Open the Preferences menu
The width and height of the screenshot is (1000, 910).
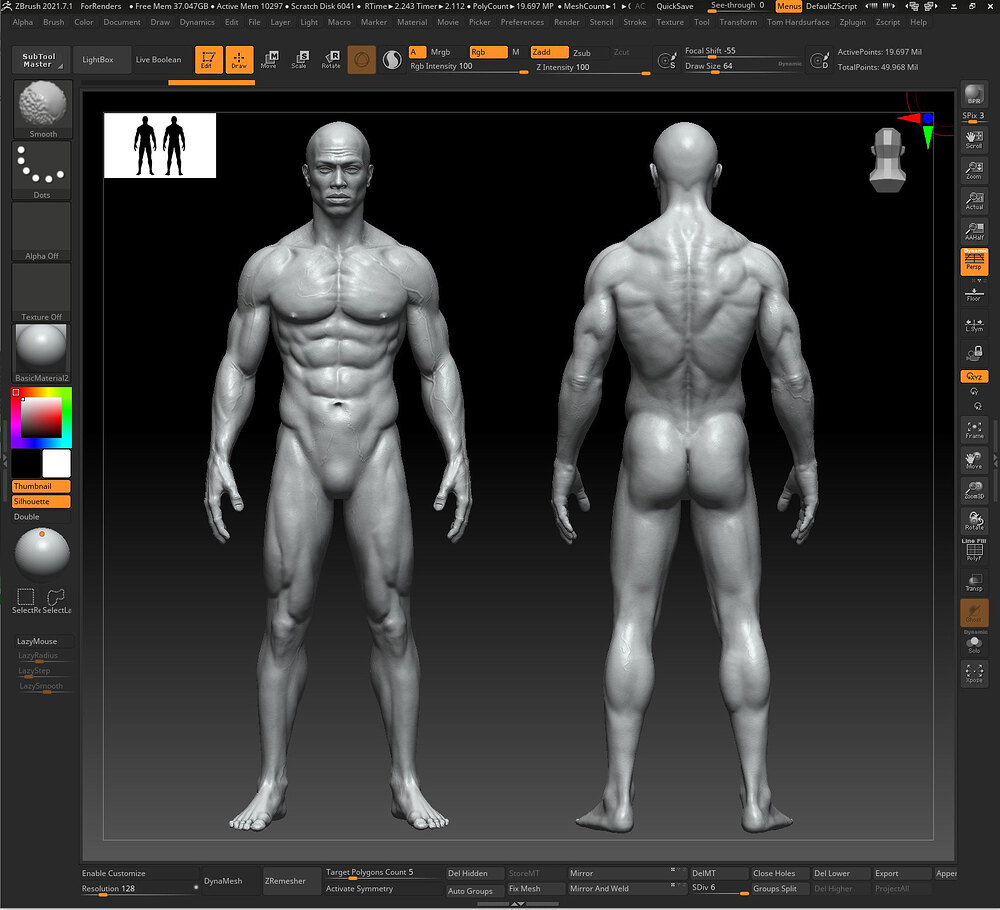[x=522, y=22]
